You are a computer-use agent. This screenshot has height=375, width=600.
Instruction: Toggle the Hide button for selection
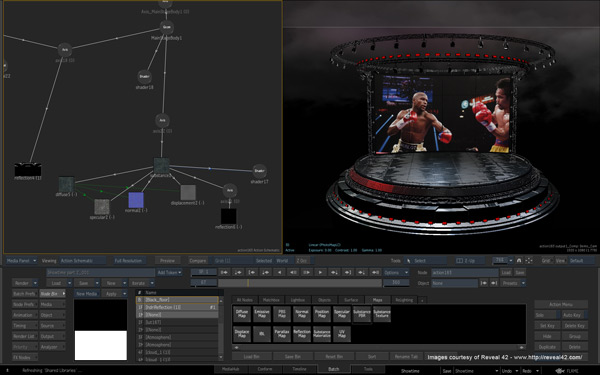coord(547,336)
